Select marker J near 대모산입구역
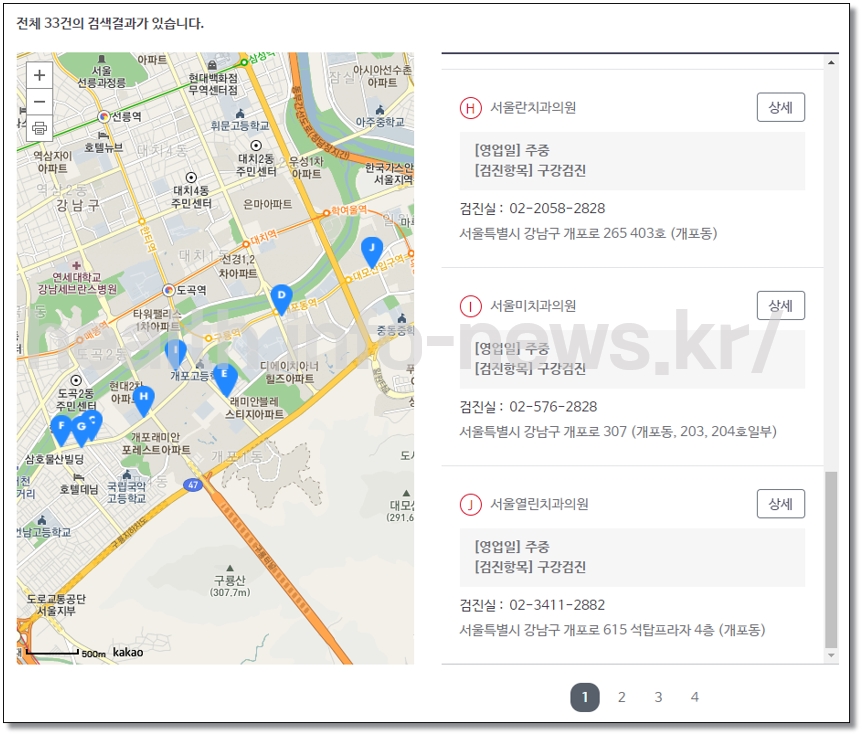This screenshot has width=862, height=734. click(371, 245)
